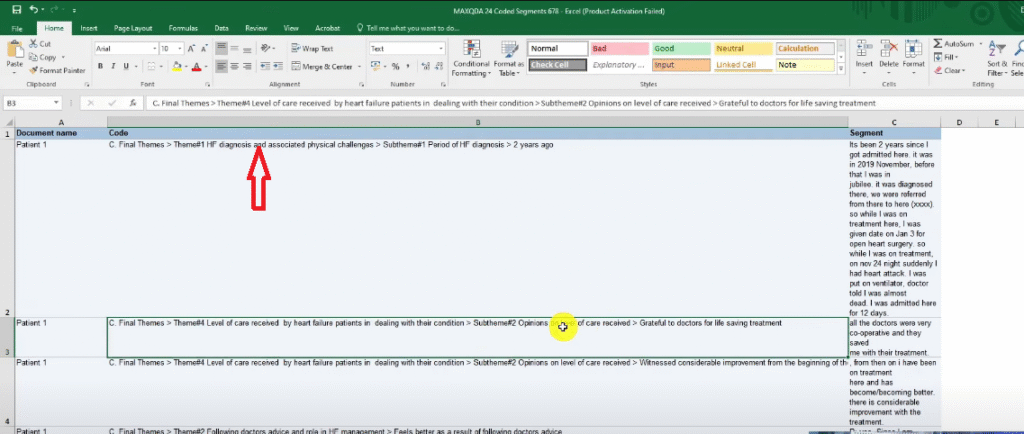Click the insert function fx button
1024x434 pixels.
(x=133, y=102)
